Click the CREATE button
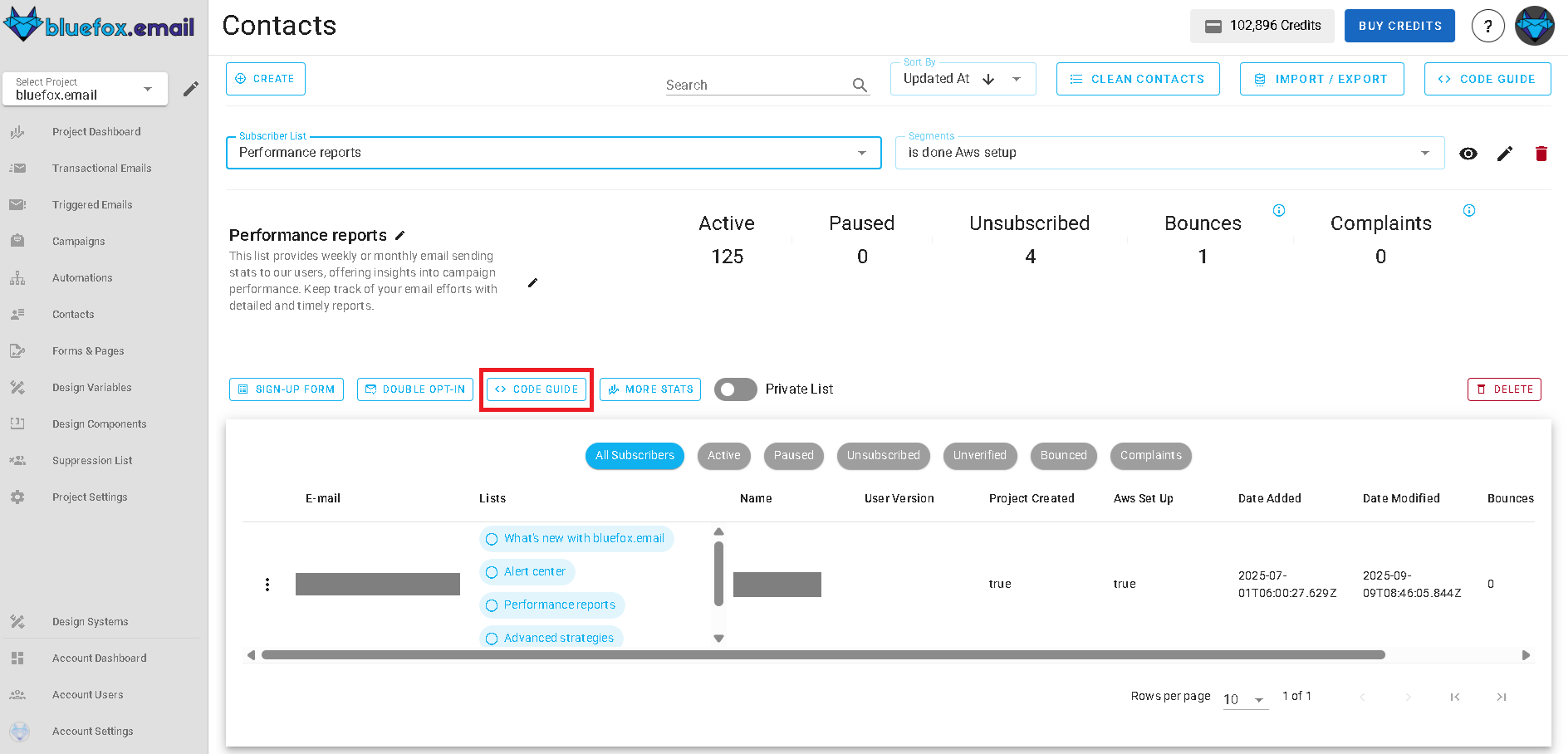Viewport: 1568px width, 754px height. (x=266, y=79)
